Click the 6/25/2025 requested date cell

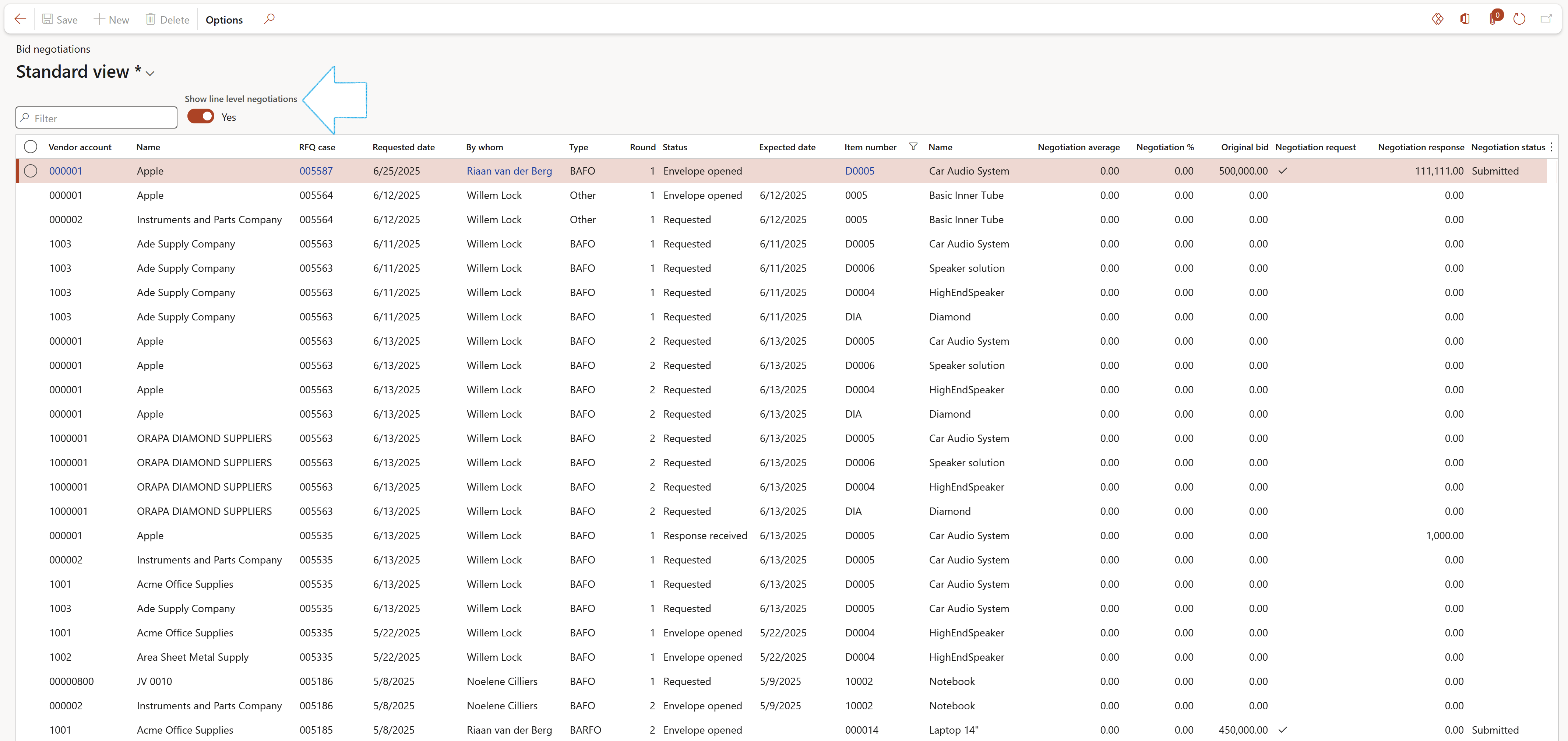pyautogui.click(x=396, y=171)
